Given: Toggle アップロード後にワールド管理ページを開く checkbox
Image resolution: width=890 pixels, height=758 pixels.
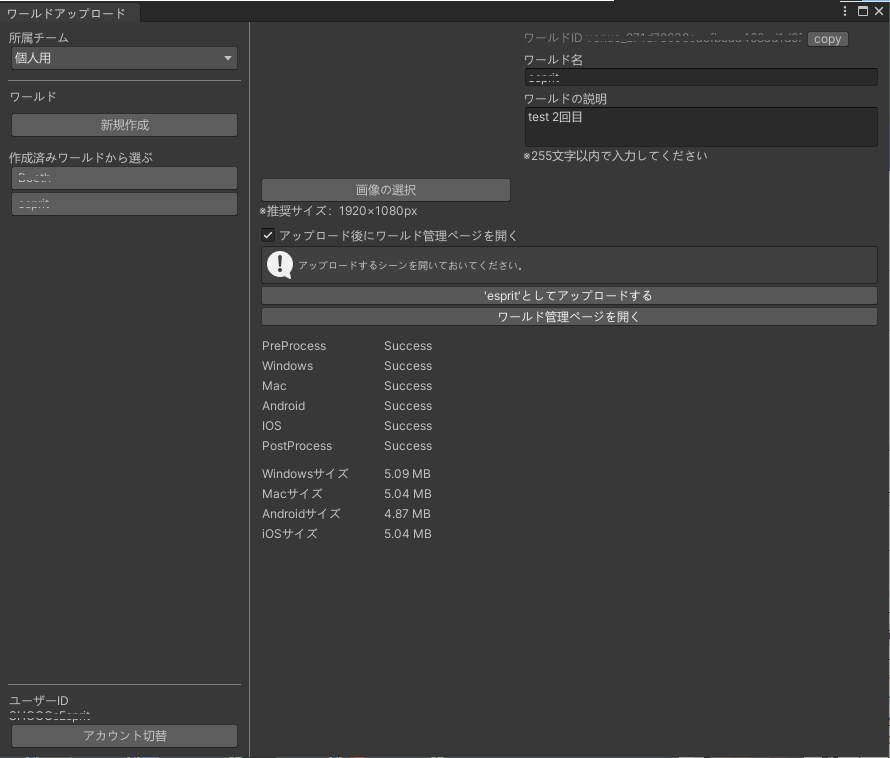Looking at the screenshot, I should tap(268, 236).
